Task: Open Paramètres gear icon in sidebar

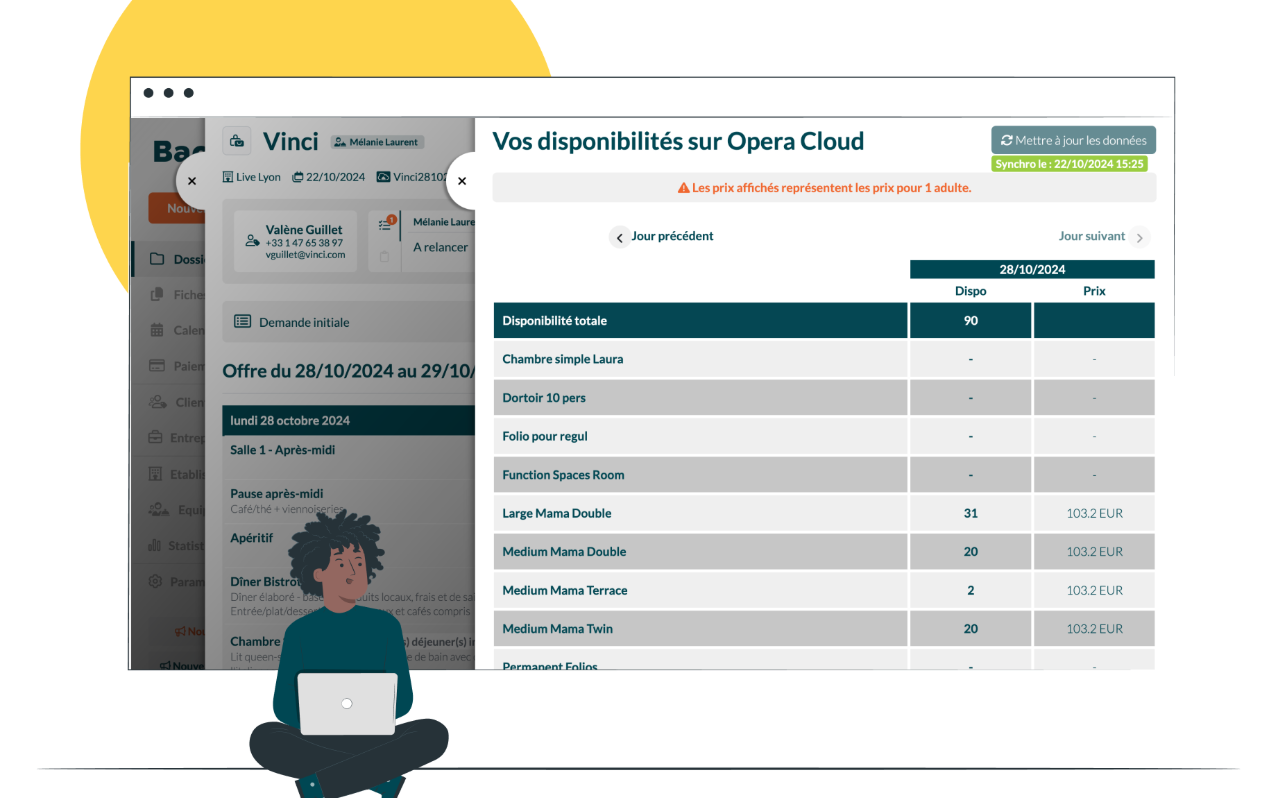Action: (156, 581)
